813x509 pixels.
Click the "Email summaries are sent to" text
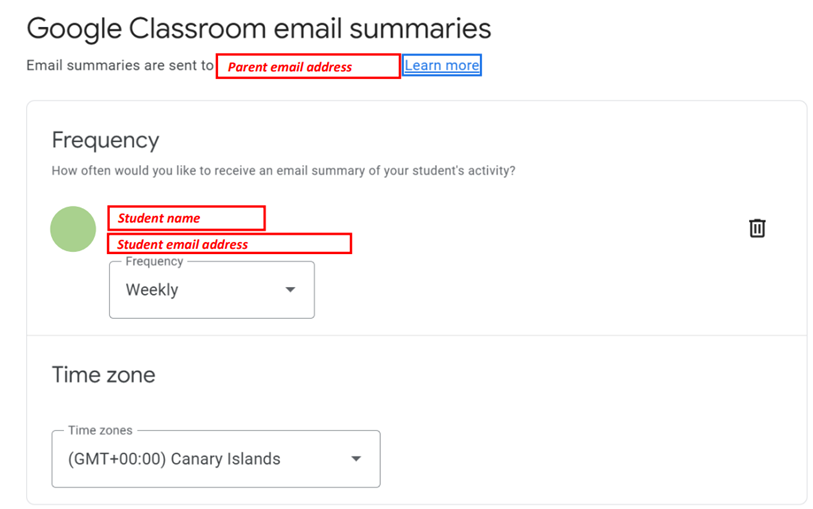pyautogui.click(x=120, y=66)
